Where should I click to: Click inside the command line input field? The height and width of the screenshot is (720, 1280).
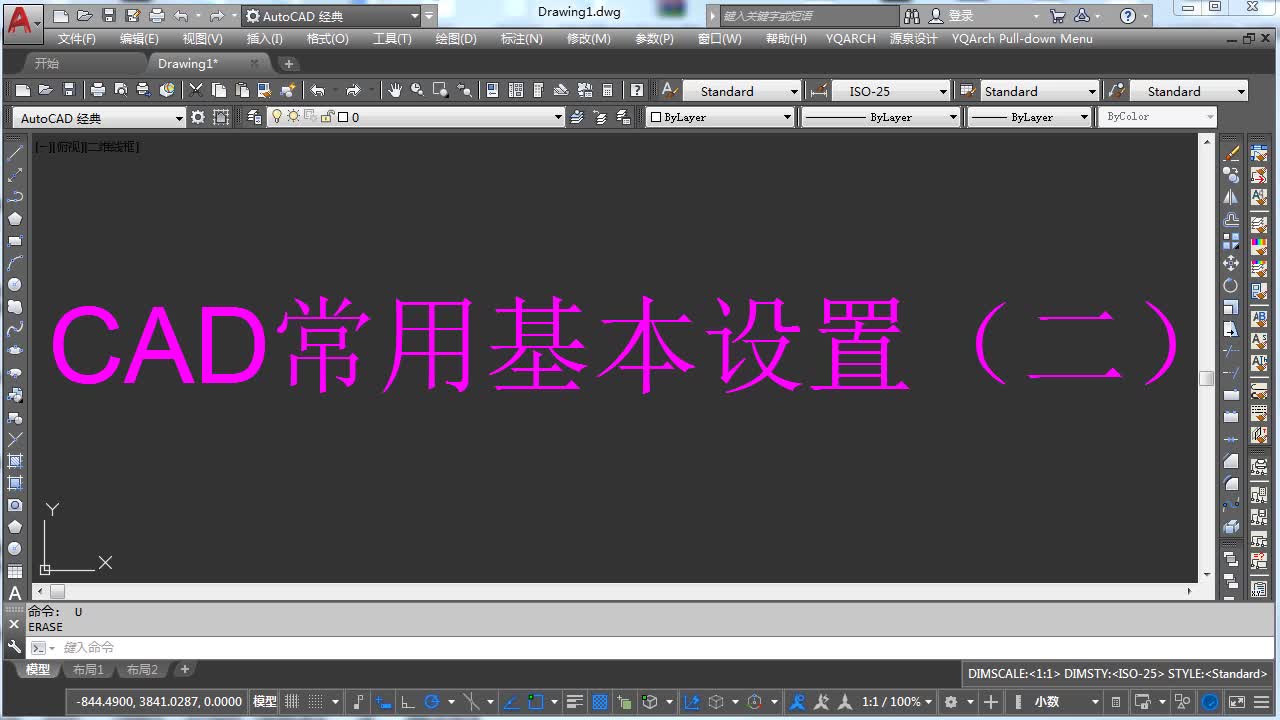click(200, 647)
